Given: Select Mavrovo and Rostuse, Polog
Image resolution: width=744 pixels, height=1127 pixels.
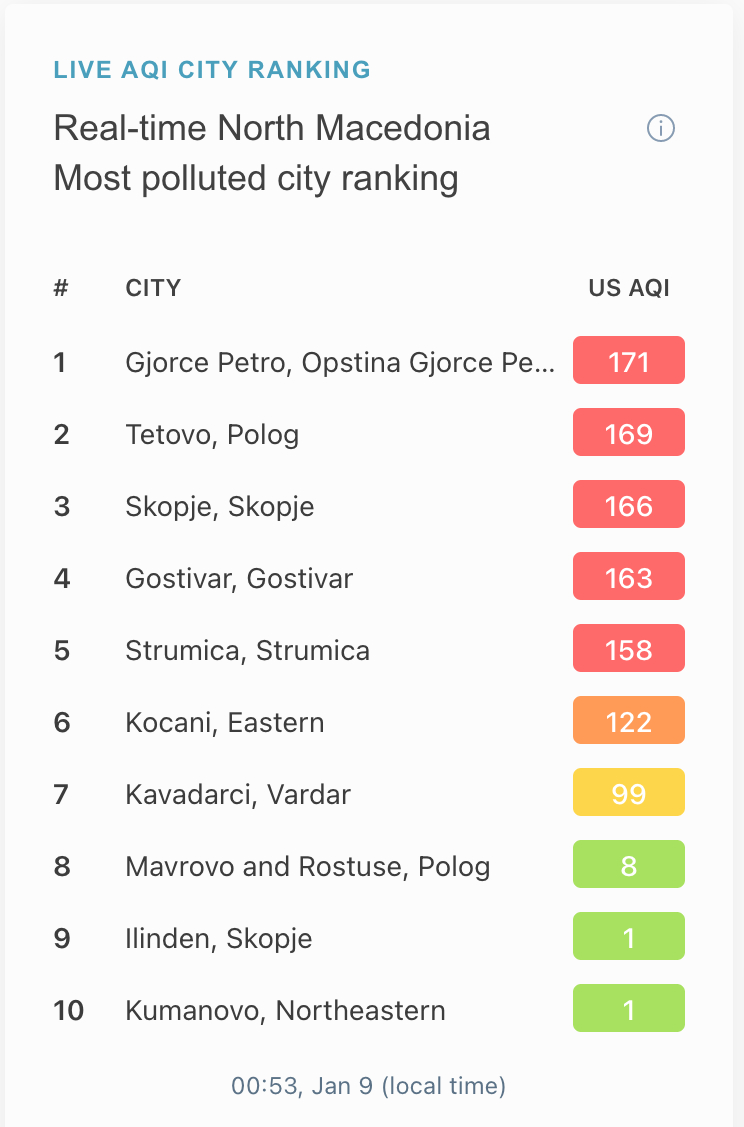Looking at the screenshot, I should tap(308, 866).
